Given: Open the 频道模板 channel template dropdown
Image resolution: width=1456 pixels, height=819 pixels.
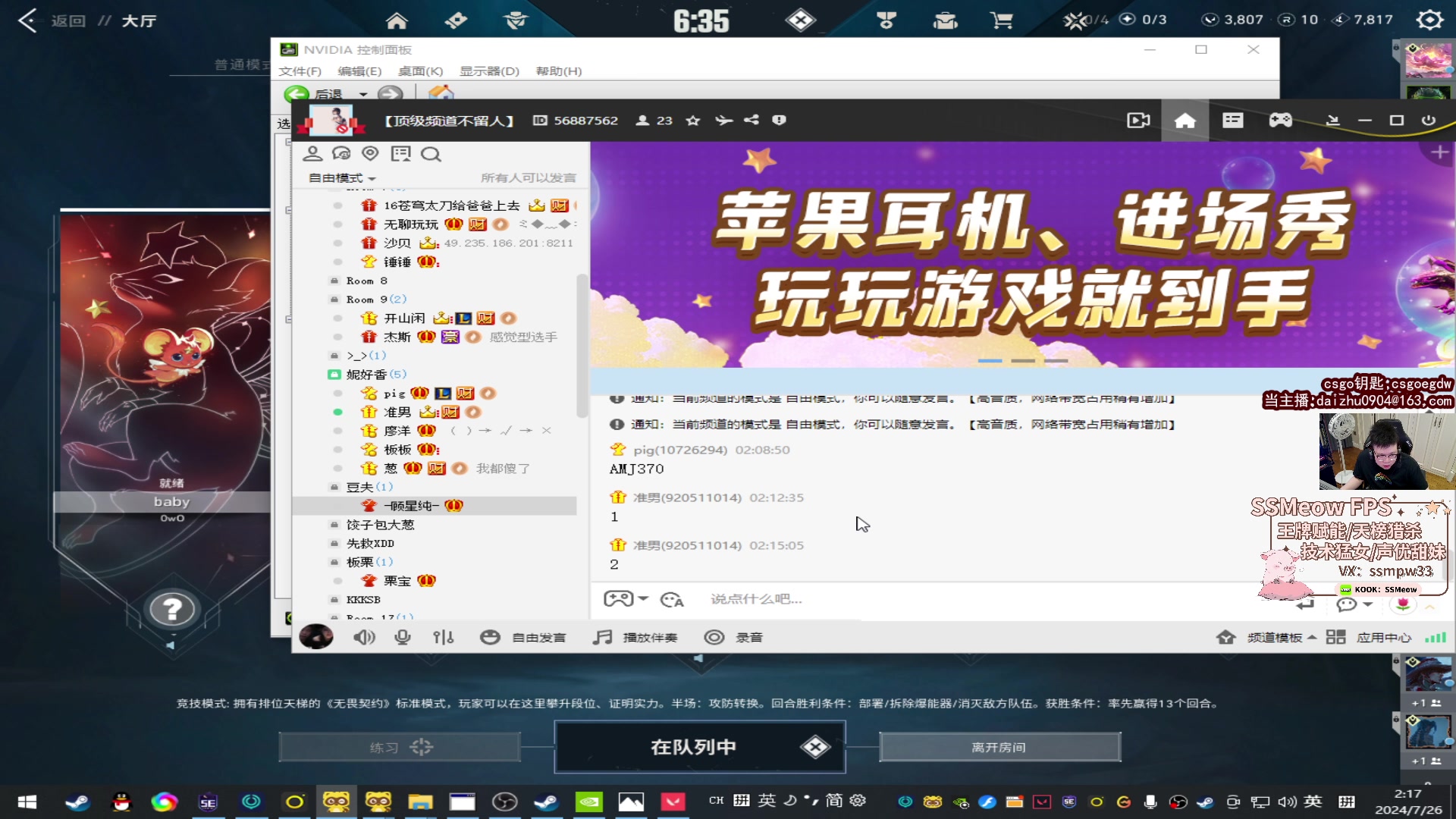Looking at the screenshot, I should 1281,638.
